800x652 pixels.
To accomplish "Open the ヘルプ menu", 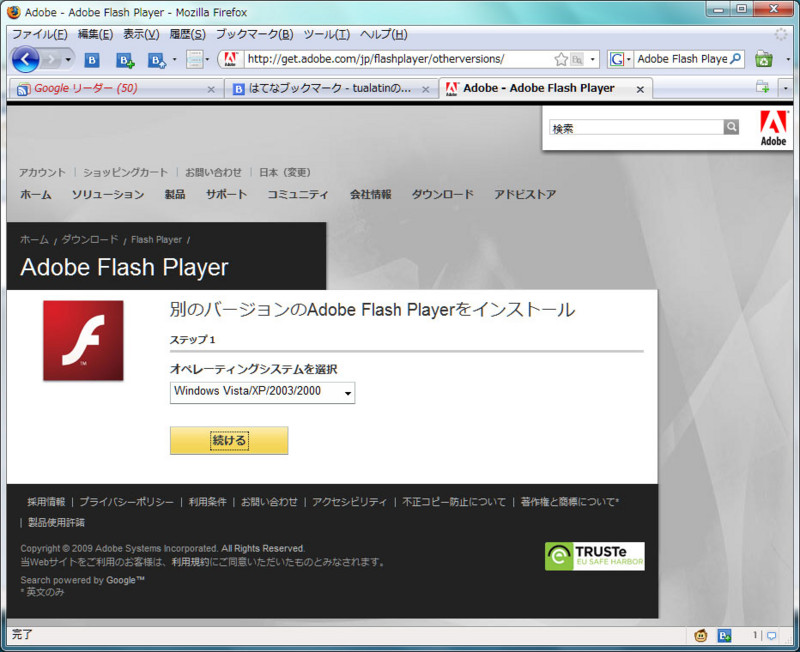I will [x=384, y=35].
